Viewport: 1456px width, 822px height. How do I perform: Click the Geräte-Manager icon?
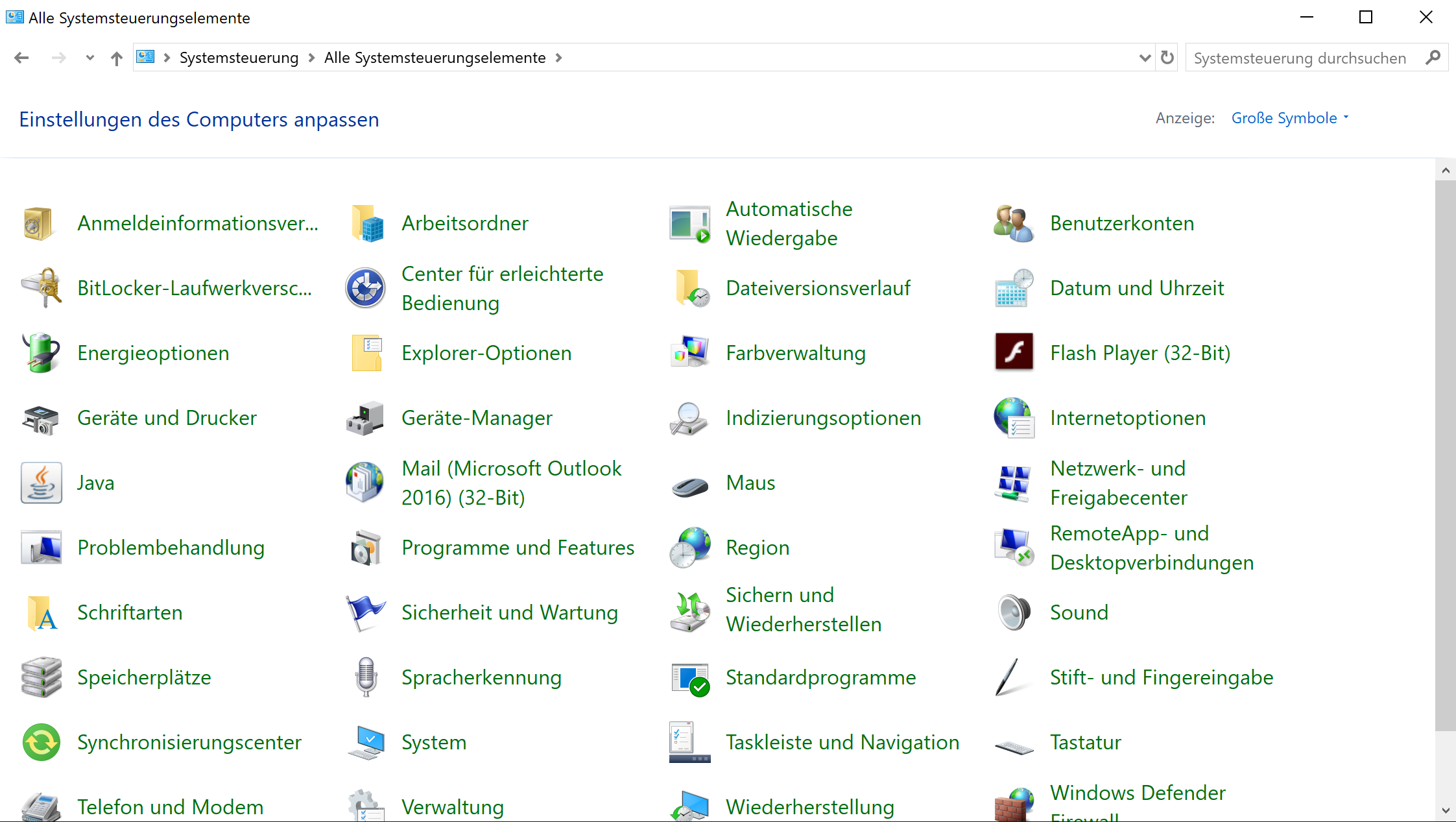pos(366,417)
